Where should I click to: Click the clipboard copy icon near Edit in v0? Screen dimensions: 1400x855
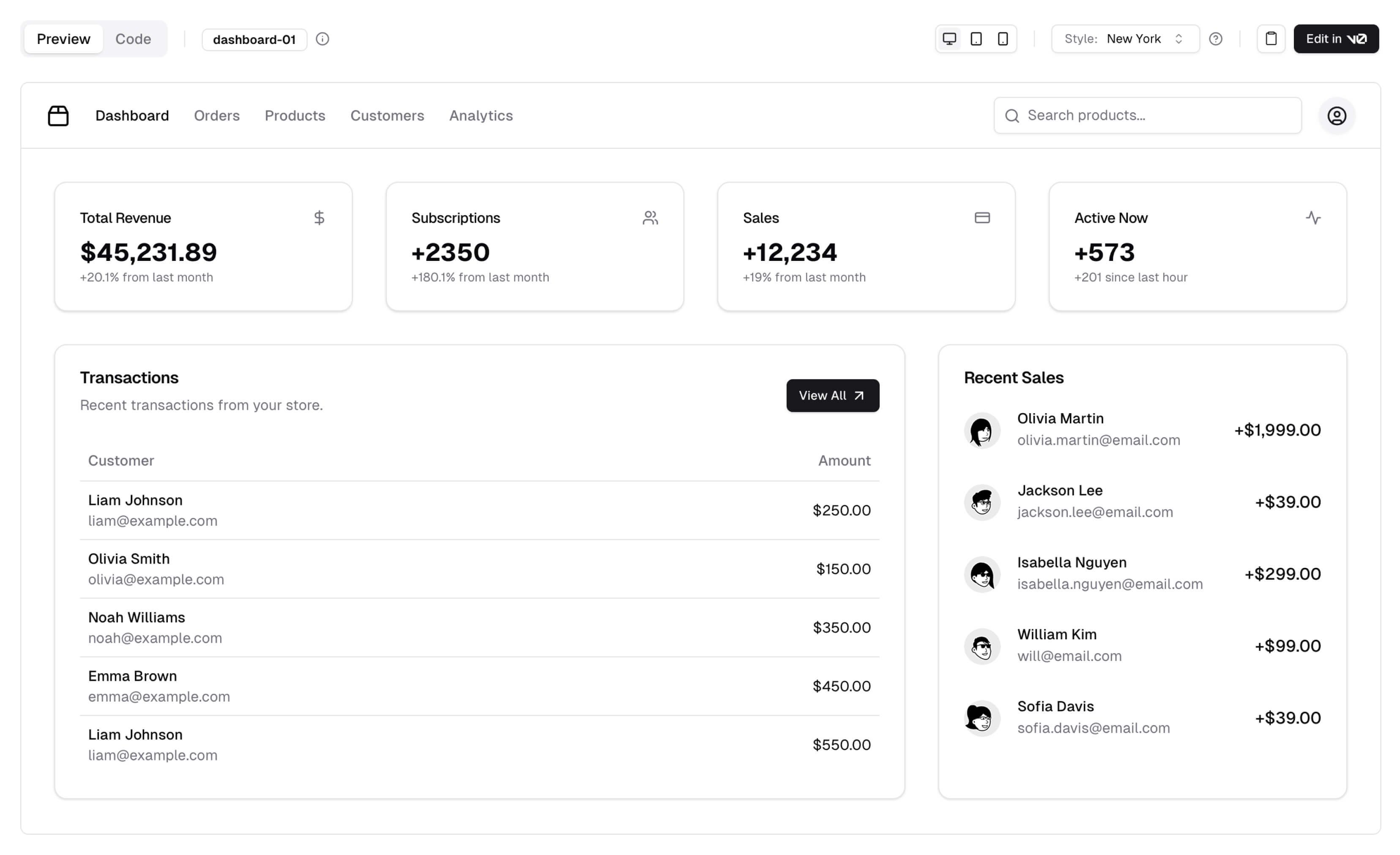click(1271, 38)
